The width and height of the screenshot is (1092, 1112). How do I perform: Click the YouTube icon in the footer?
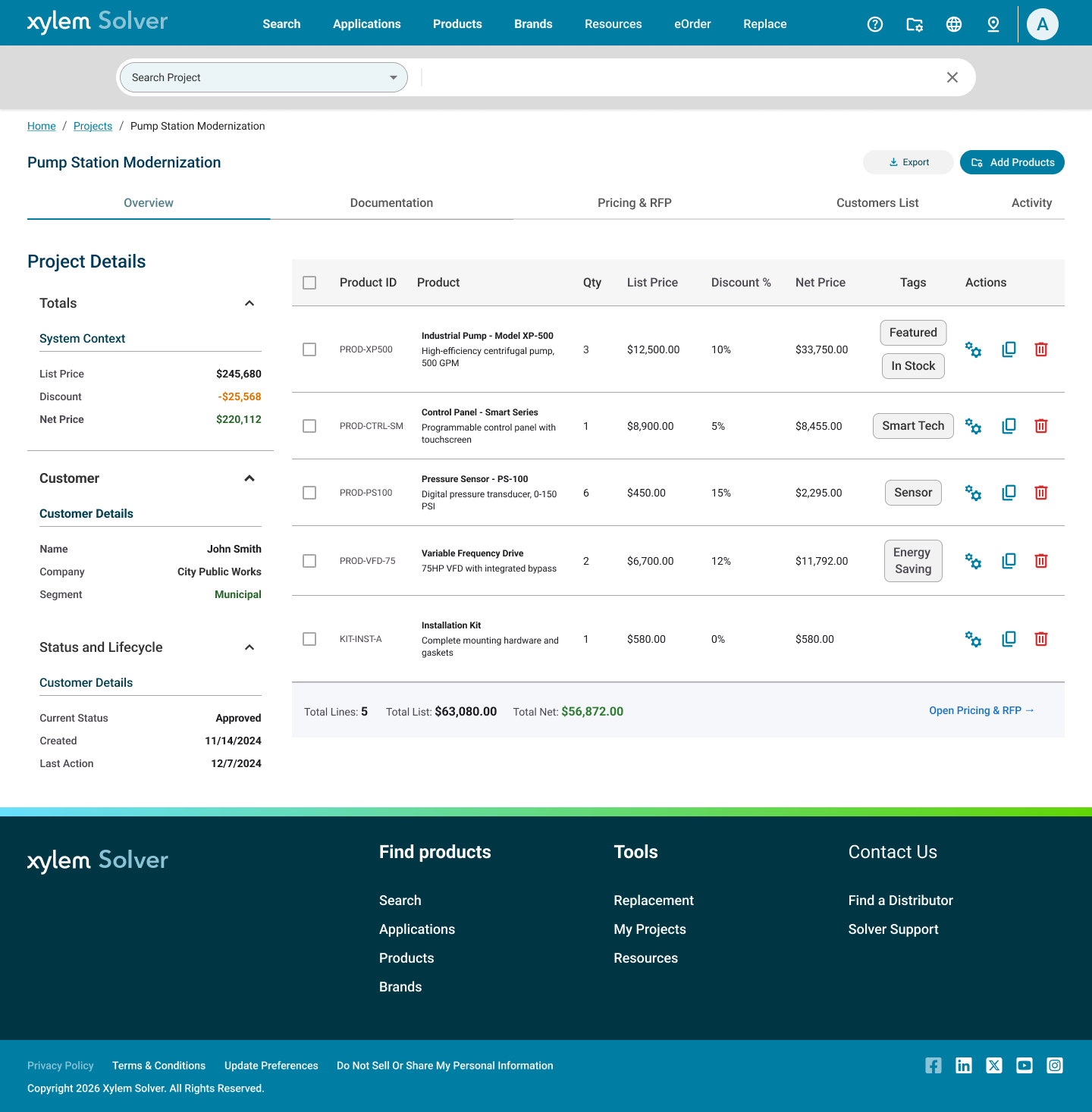click(1025, 1065)
